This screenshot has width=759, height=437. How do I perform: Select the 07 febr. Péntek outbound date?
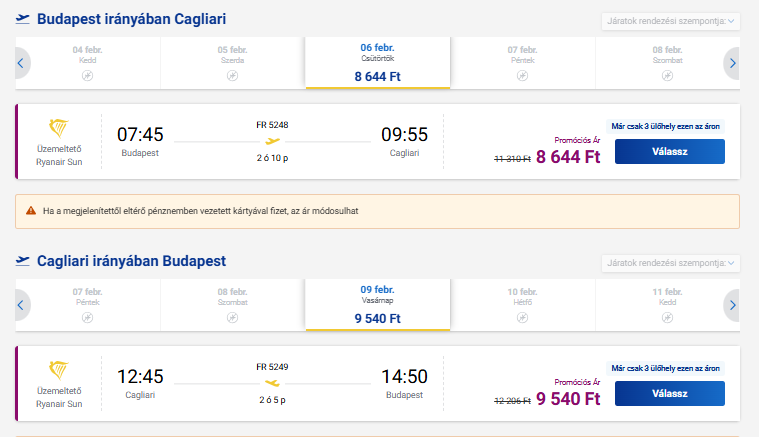tap(522, 63)
